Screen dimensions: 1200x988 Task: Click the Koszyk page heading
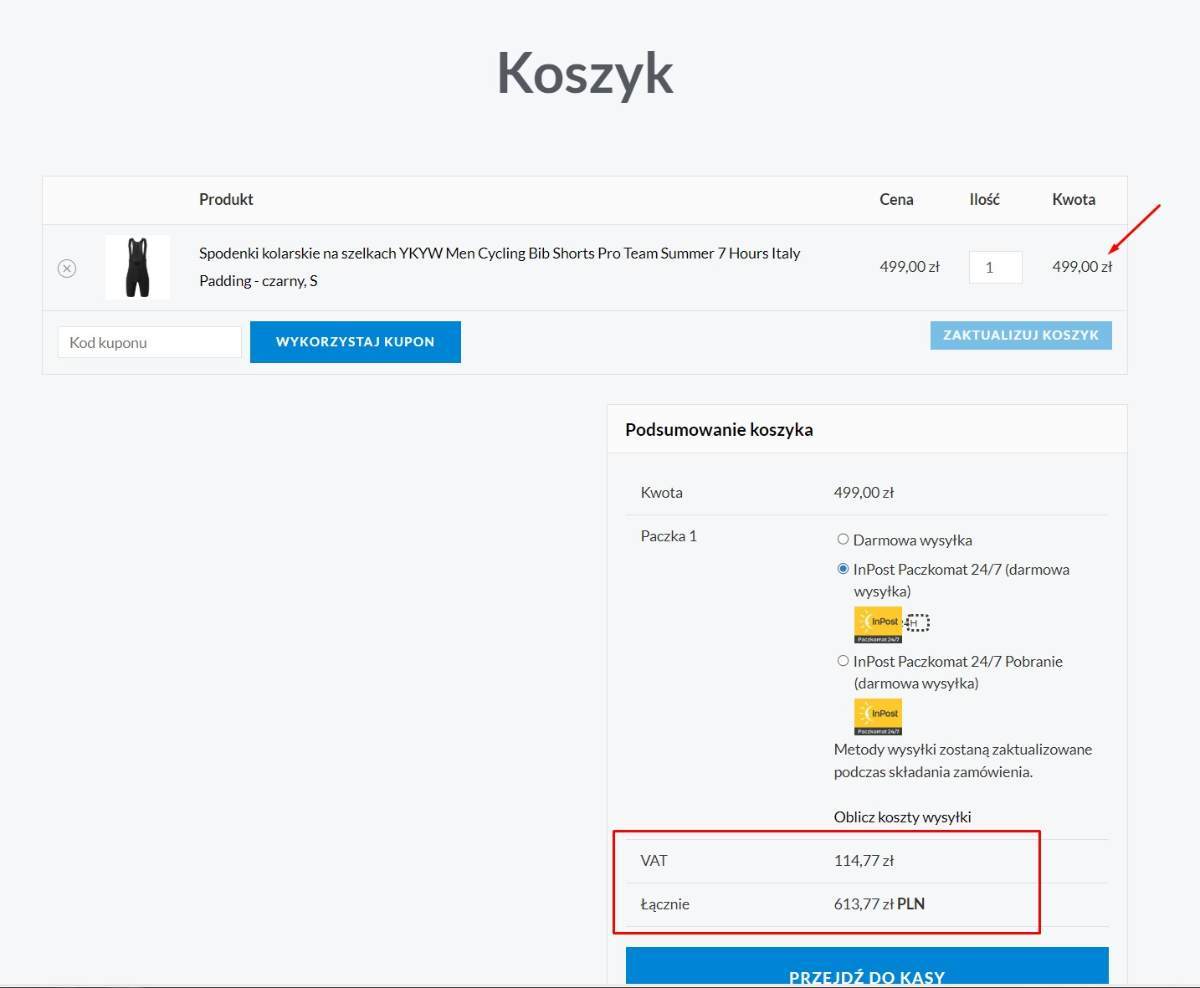point(585,73)
